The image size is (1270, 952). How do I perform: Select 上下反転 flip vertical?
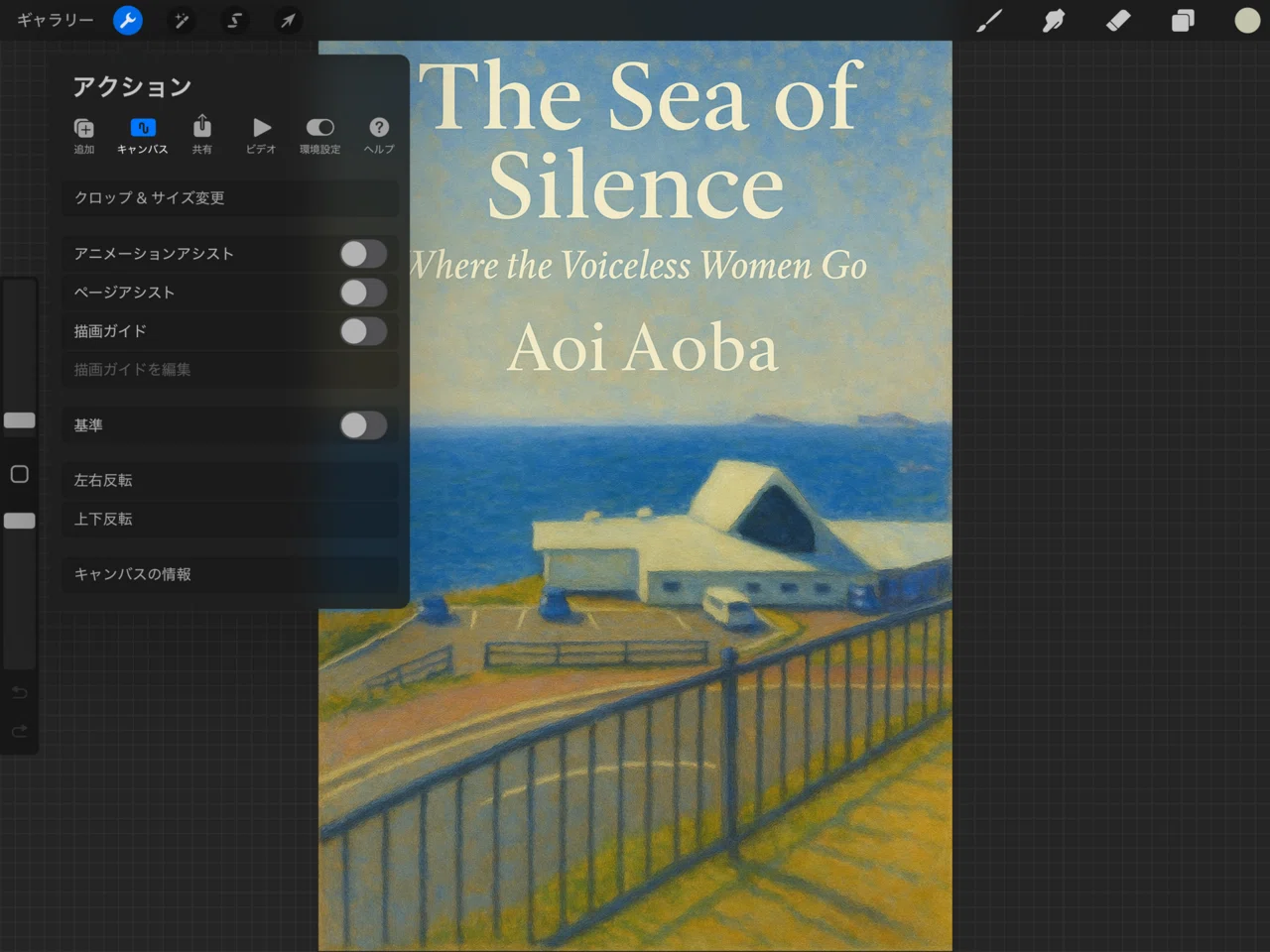click(x=230, y=519)
